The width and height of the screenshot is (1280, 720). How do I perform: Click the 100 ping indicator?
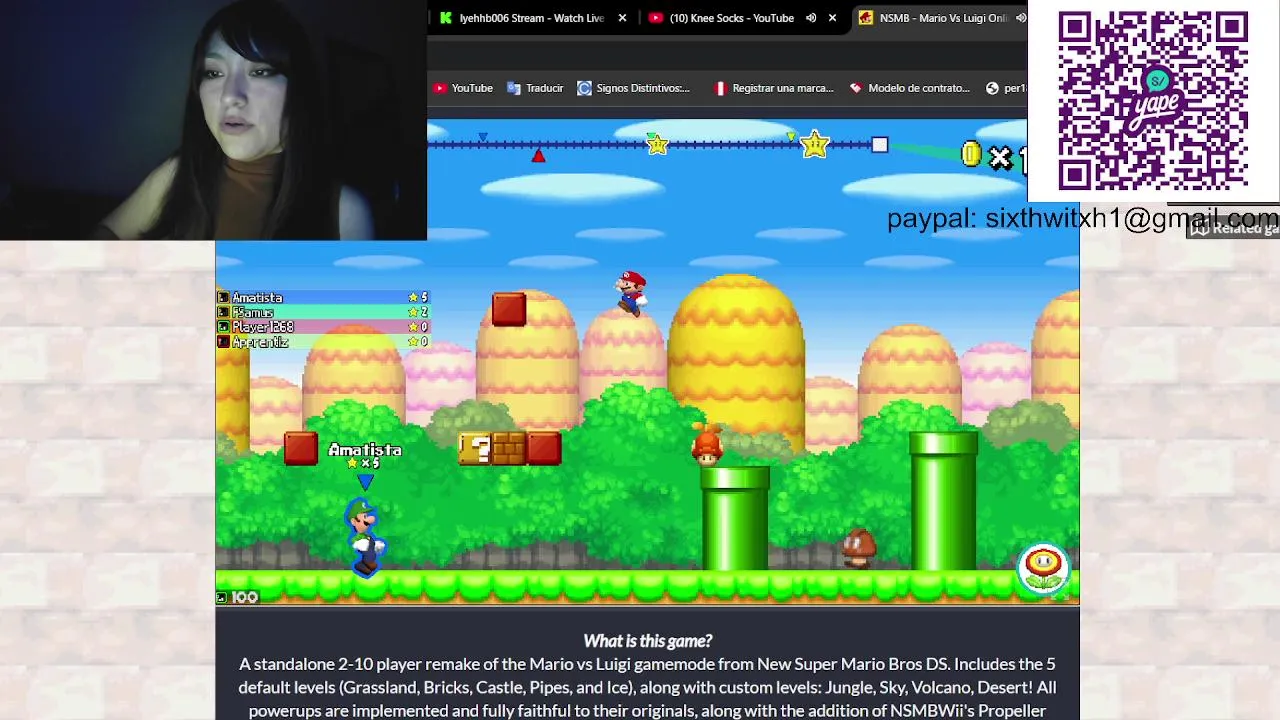[x=238, y=597]
